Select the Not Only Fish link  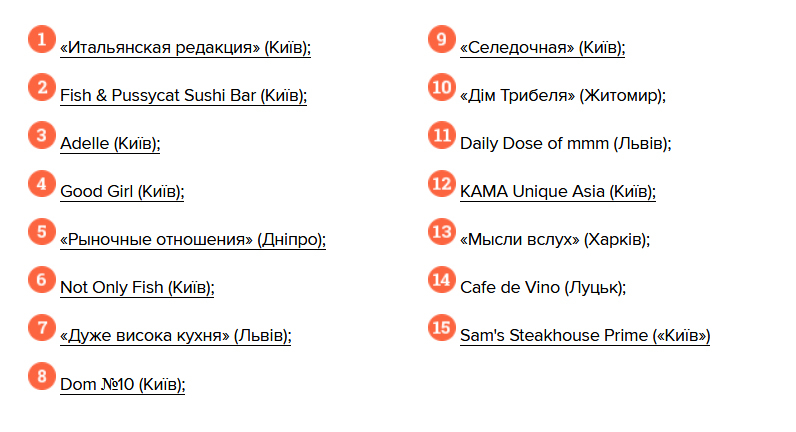click(x=137, y=288)
